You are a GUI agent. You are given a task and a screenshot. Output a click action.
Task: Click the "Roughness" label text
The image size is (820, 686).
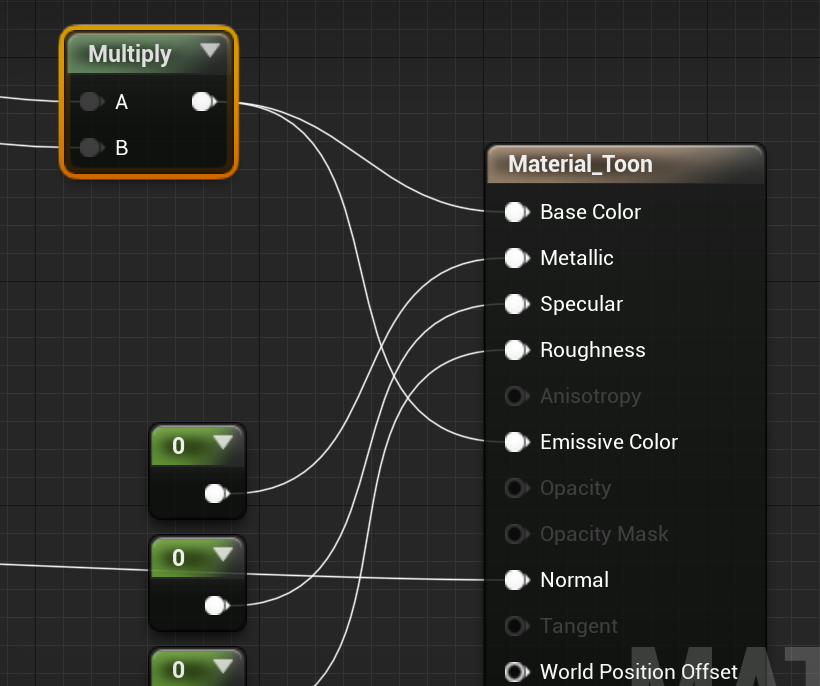(593, 350)
